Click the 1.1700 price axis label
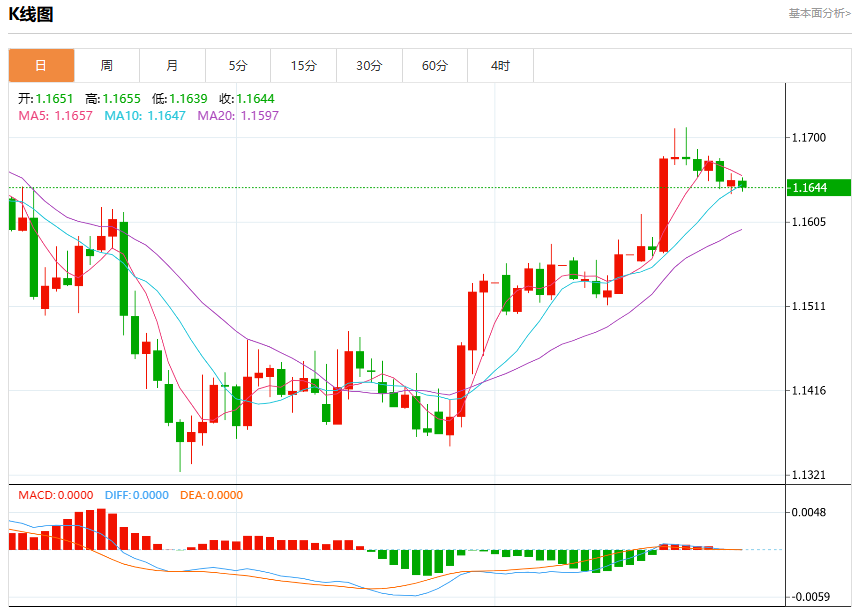This screenshot has width=856, height=607. [809, 138]
